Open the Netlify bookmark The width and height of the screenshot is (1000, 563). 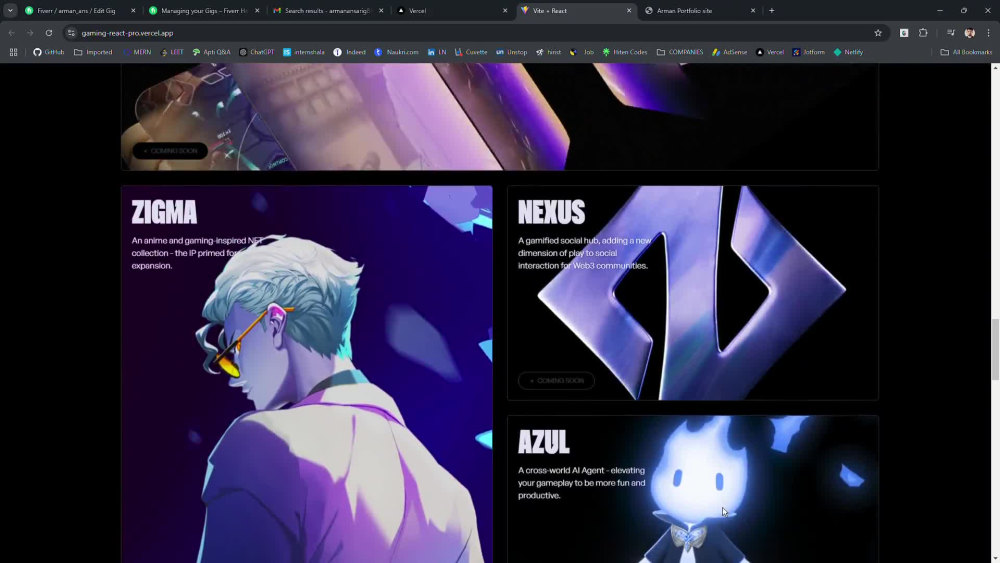coord(848,52)
